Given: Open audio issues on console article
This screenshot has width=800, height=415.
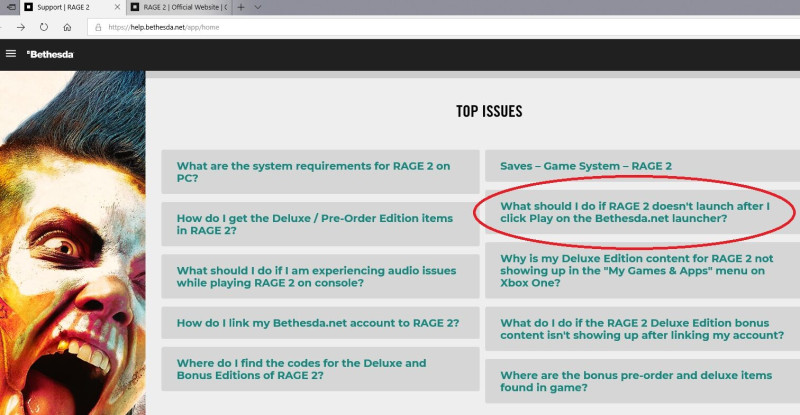Looking at the screenshot, I should (320, 276).
